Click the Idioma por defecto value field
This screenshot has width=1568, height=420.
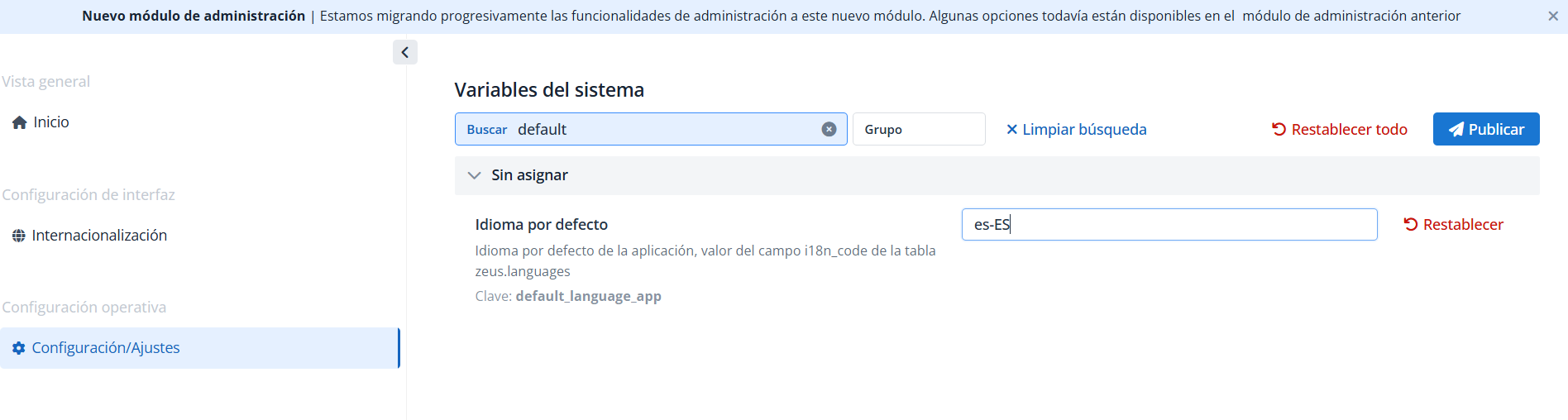coord(1169,224)
